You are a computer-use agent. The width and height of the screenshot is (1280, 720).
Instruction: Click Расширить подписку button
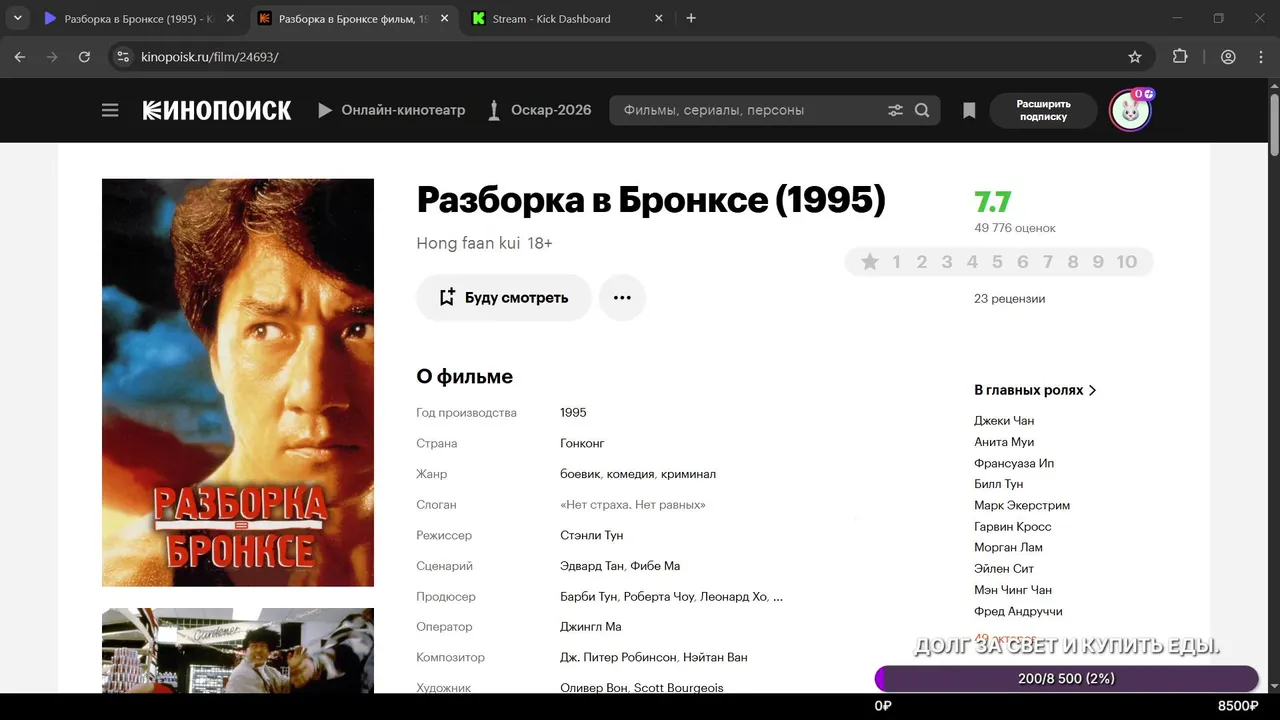tap(1043, 110)
